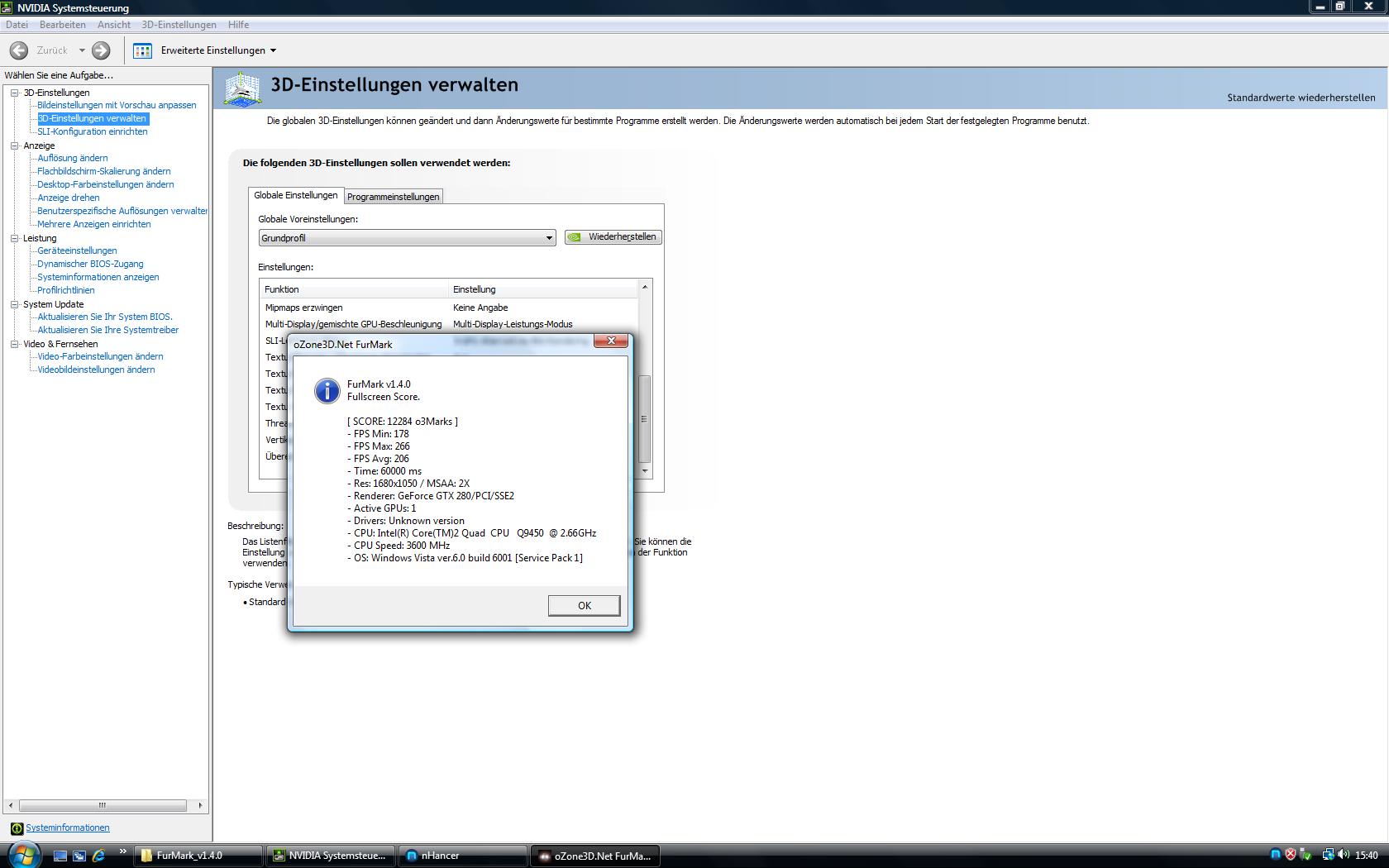Open SLI-Konfiguration einrichten

(93, 131)
